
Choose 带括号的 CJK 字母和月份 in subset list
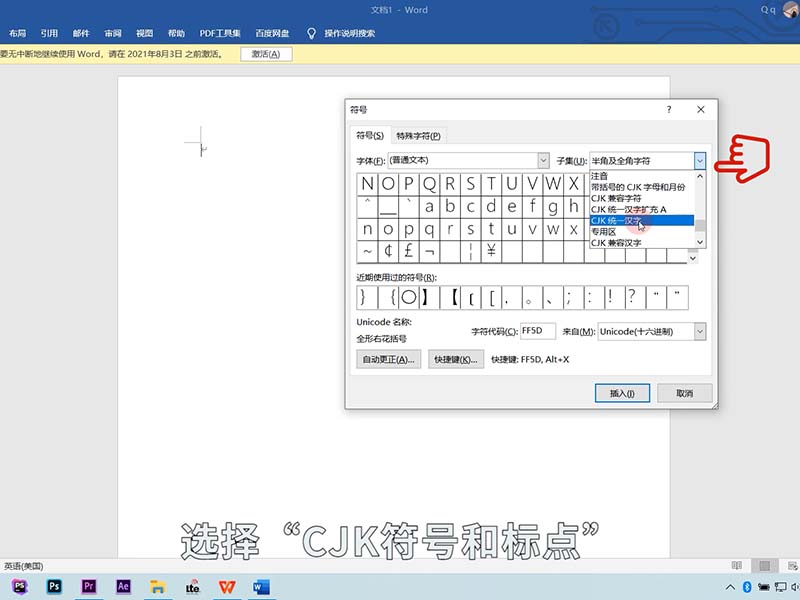tap(642, 187)
